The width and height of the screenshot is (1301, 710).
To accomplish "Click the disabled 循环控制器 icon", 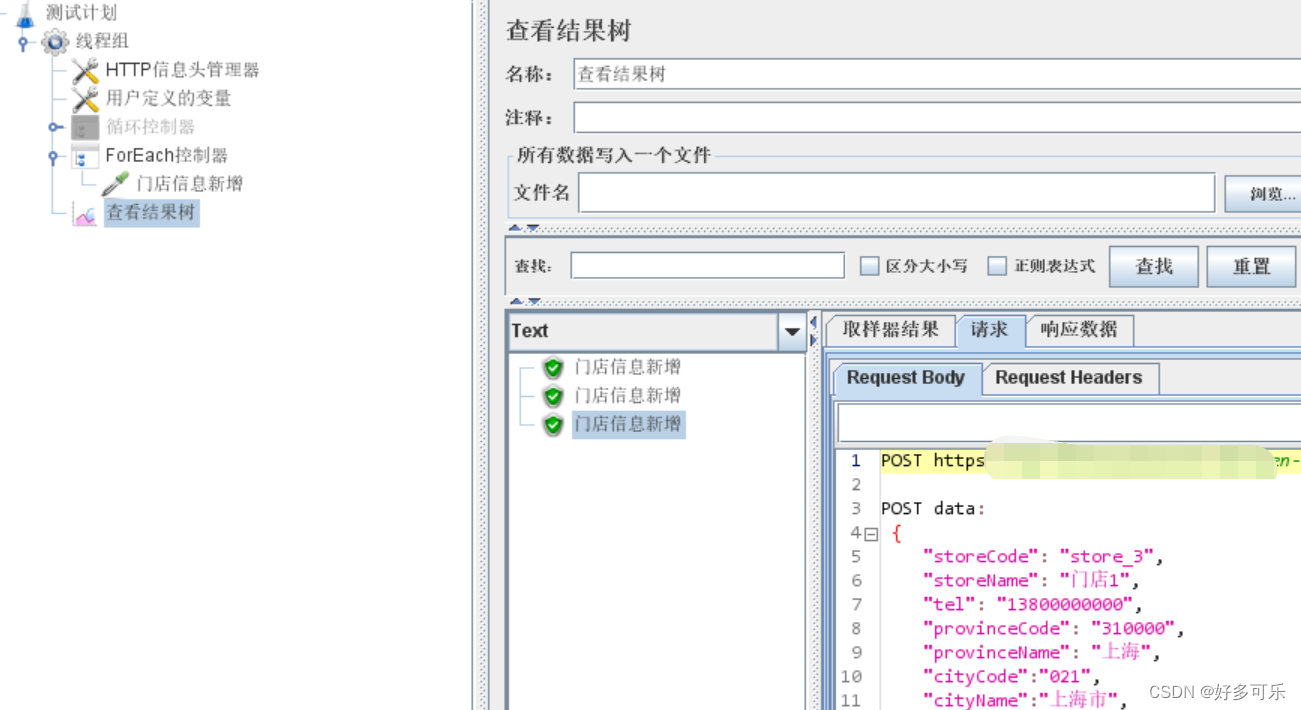I will click(x=85, y=127).
